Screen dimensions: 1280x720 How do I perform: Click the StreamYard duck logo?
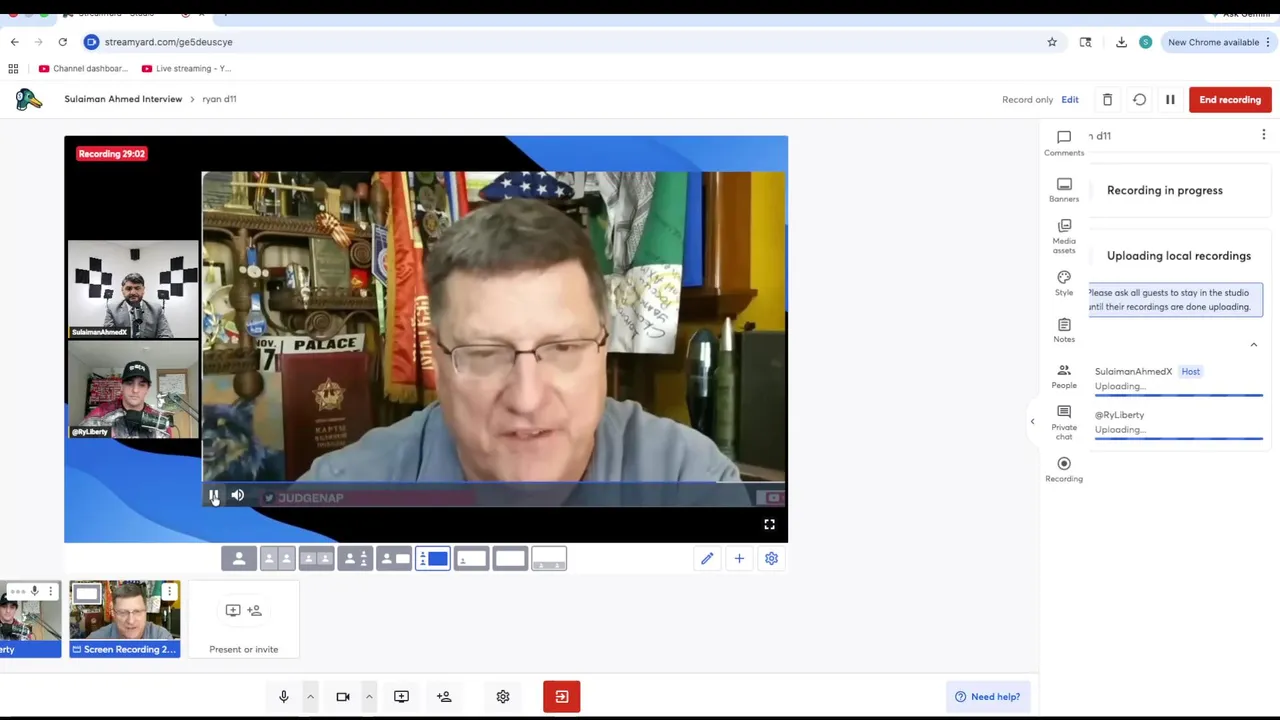coord(28,99)
